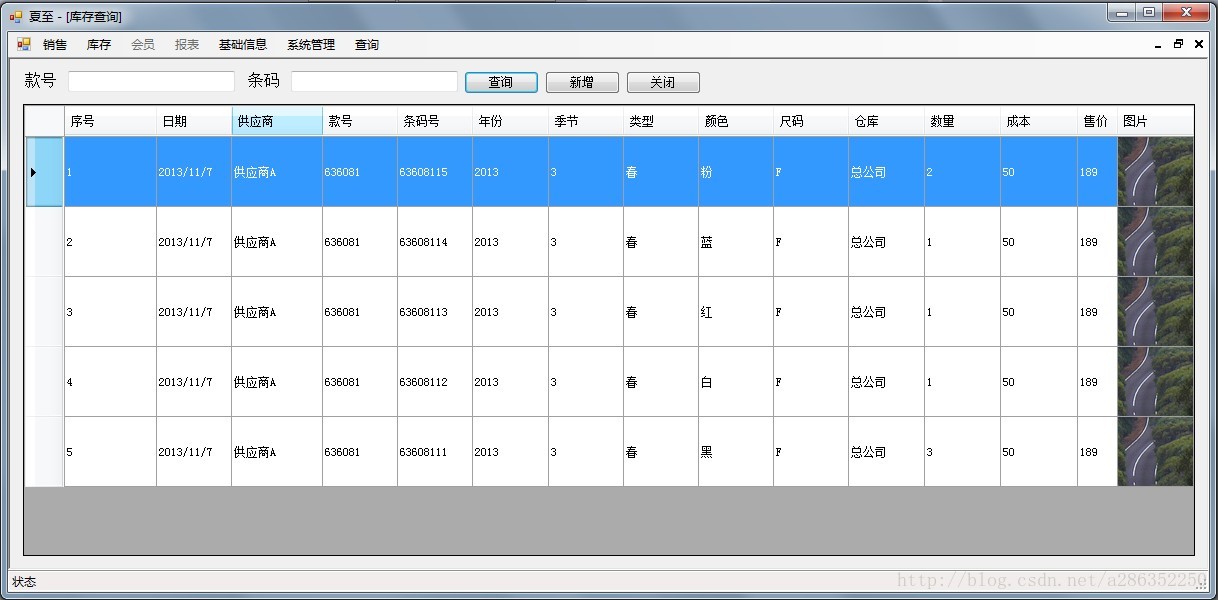Open product image thumbnail in row 2
This screenshot has height=600, width=1218.
1155,242
